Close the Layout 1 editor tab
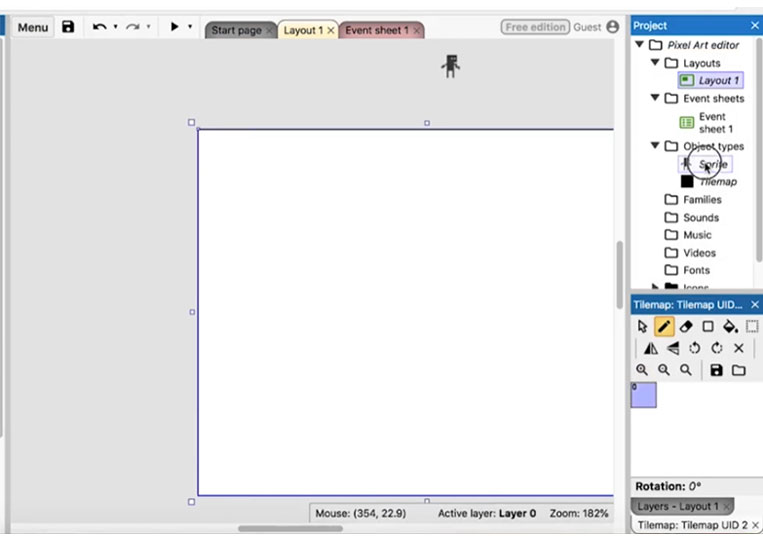The height and width of the screenshot is (541, 763). coord(331,31)
